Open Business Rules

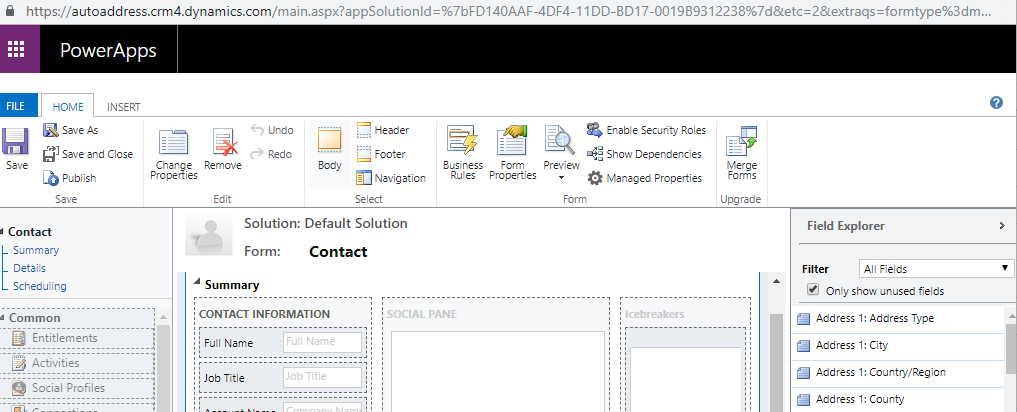(x=463, y=153)
